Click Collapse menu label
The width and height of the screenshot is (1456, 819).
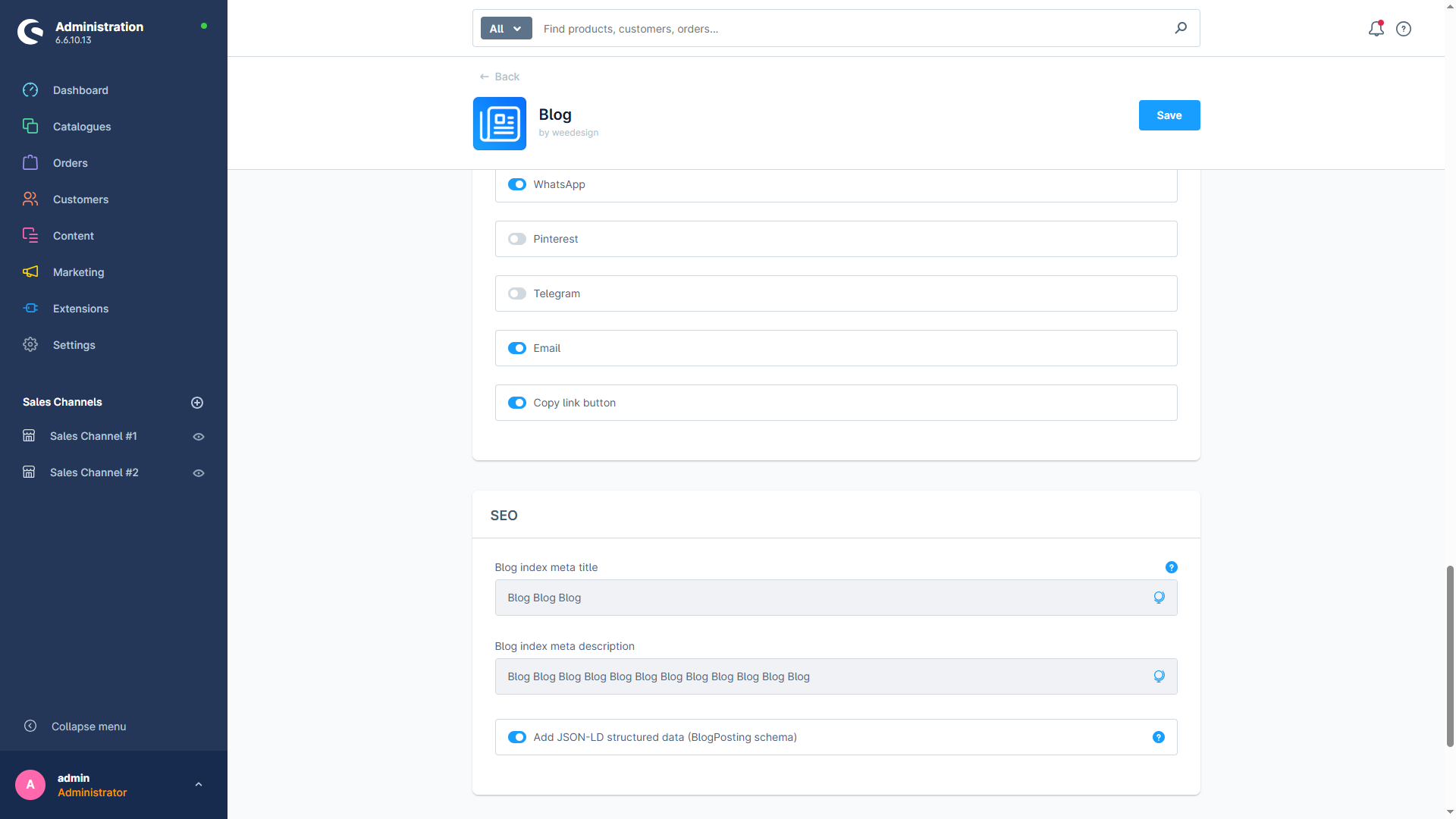tap(89, 726)
